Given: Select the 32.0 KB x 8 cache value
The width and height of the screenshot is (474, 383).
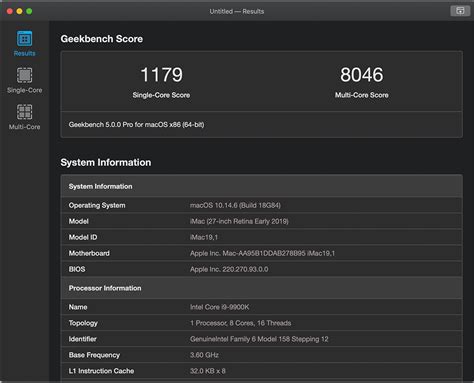Looking at the screenshot, I should [x=208, y=371].
